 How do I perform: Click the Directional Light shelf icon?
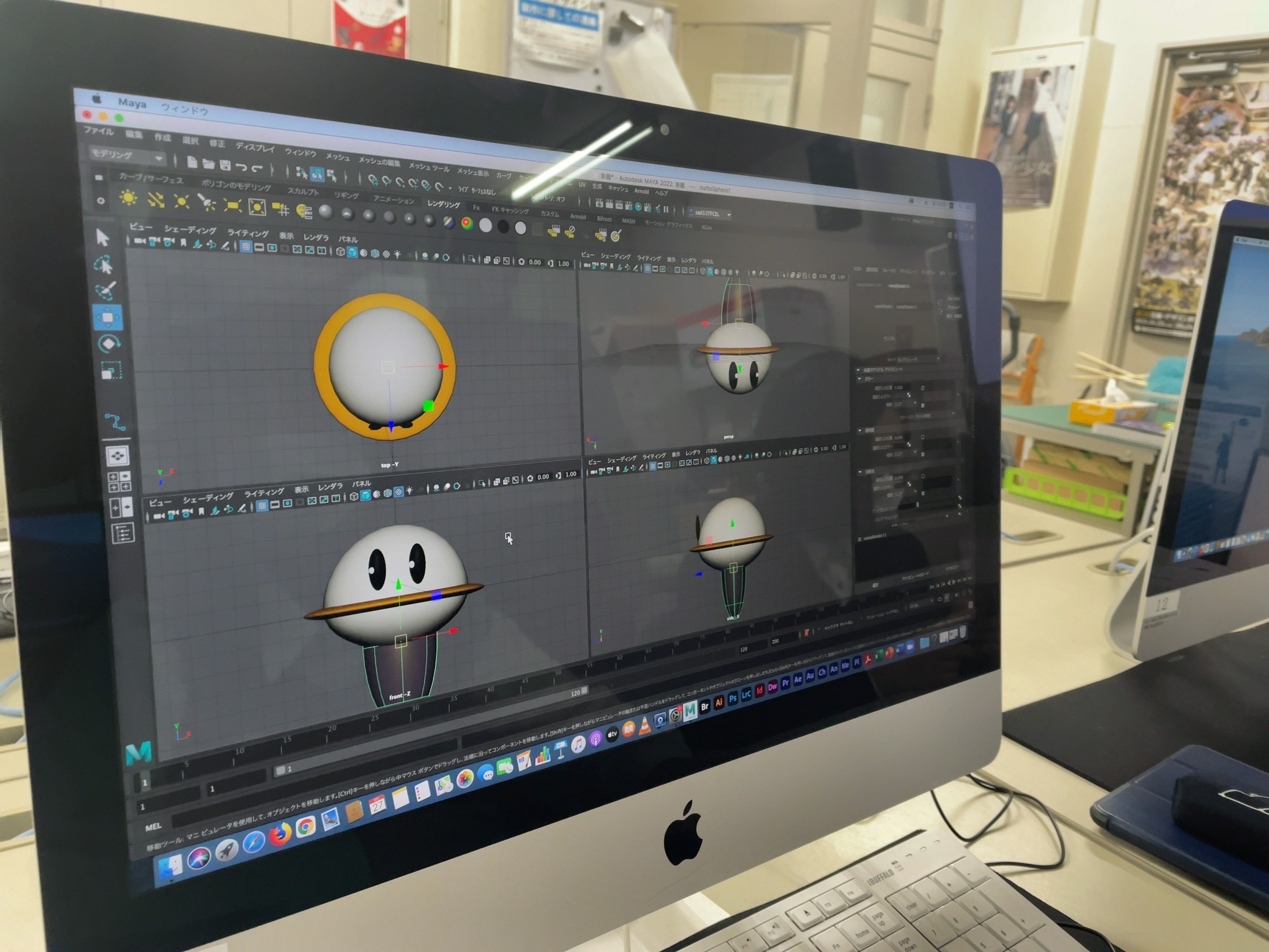[x=156, y=200]
